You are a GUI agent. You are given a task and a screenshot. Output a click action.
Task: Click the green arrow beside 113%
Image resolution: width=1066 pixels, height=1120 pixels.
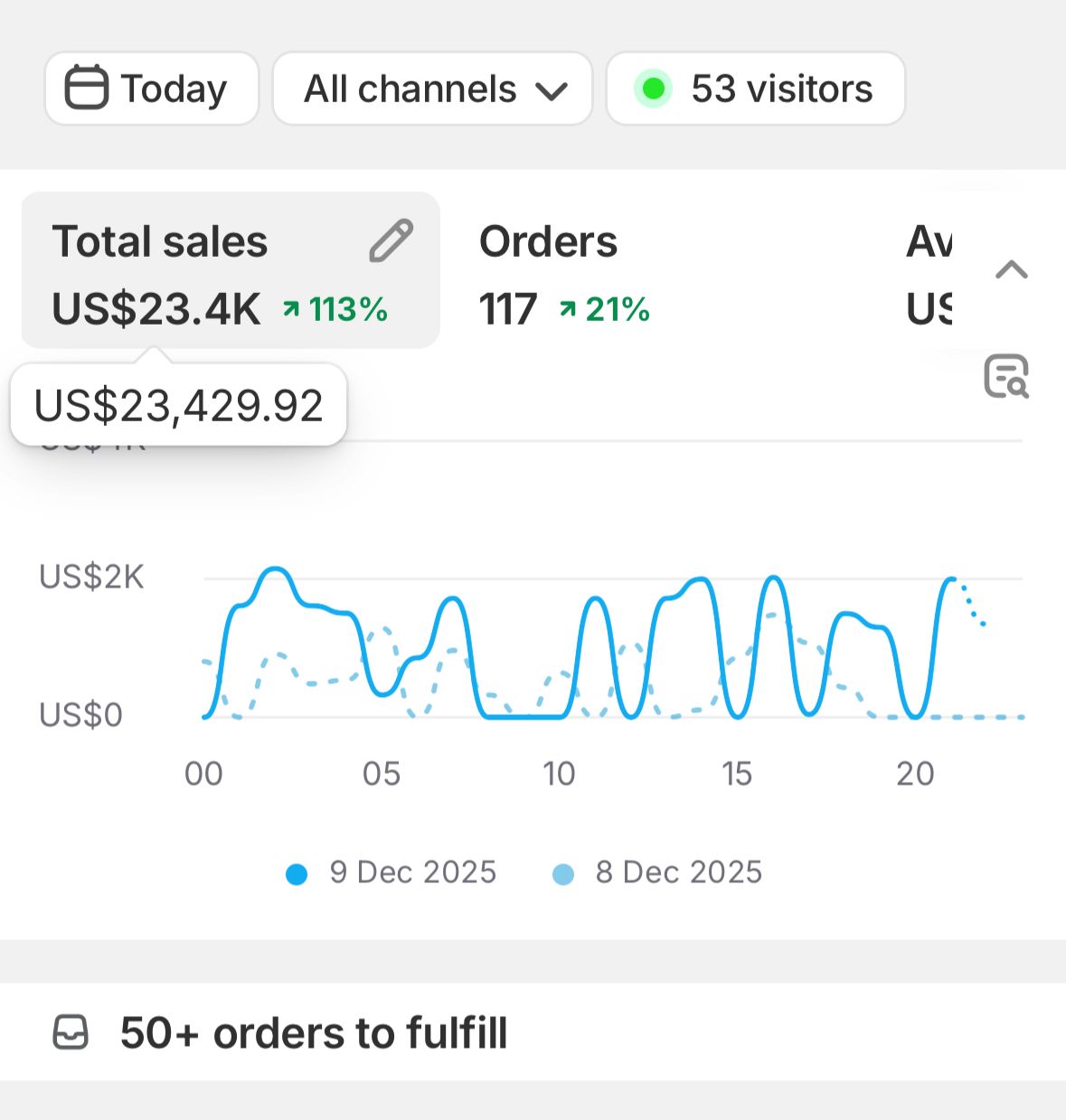click(291, 309)
